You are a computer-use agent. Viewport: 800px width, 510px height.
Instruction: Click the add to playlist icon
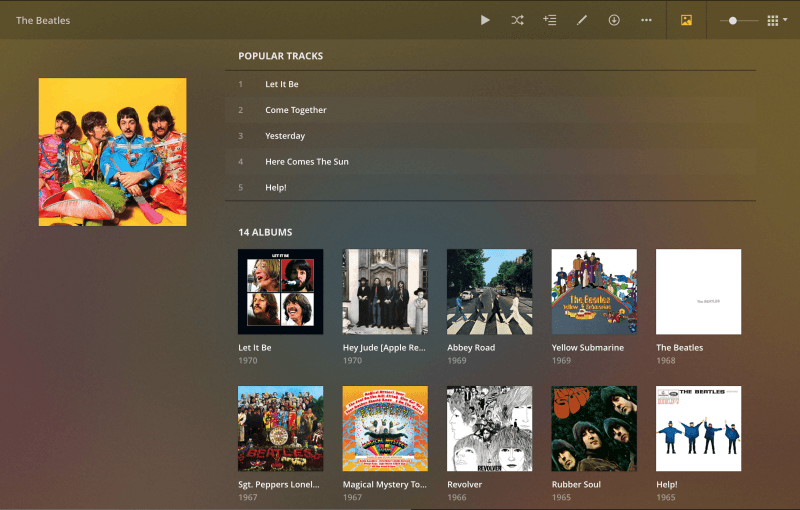[x=549, y=20]
